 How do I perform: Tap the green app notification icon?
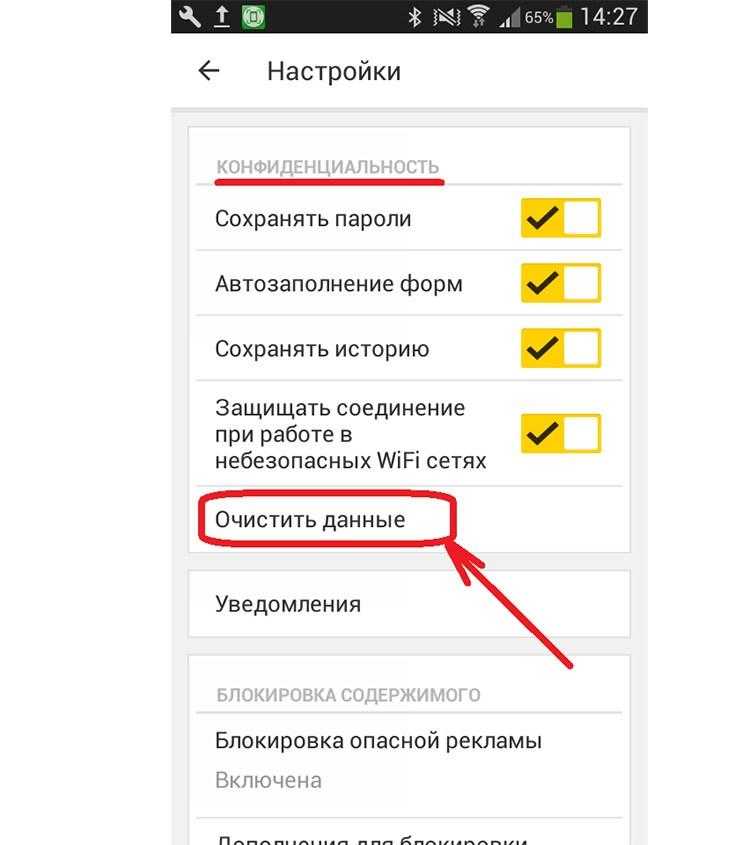point(253,17)
